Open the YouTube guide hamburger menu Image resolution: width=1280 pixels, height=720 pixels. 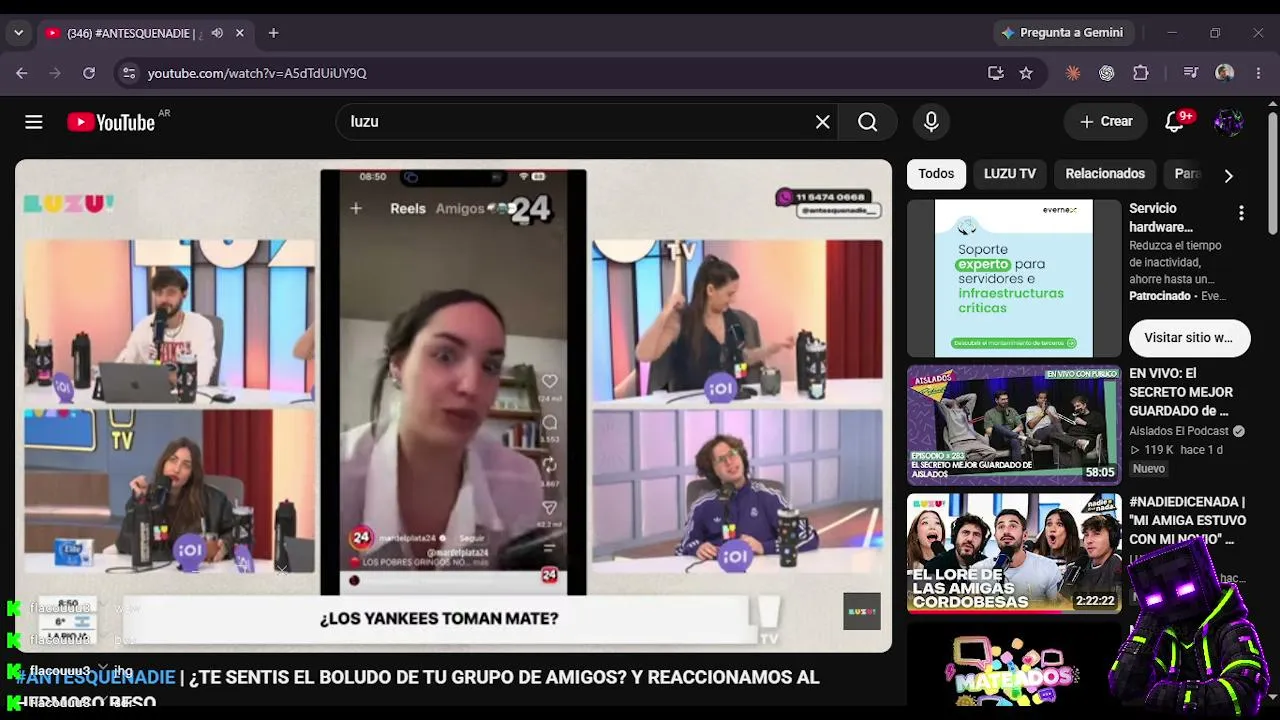(x=34, y=122)
